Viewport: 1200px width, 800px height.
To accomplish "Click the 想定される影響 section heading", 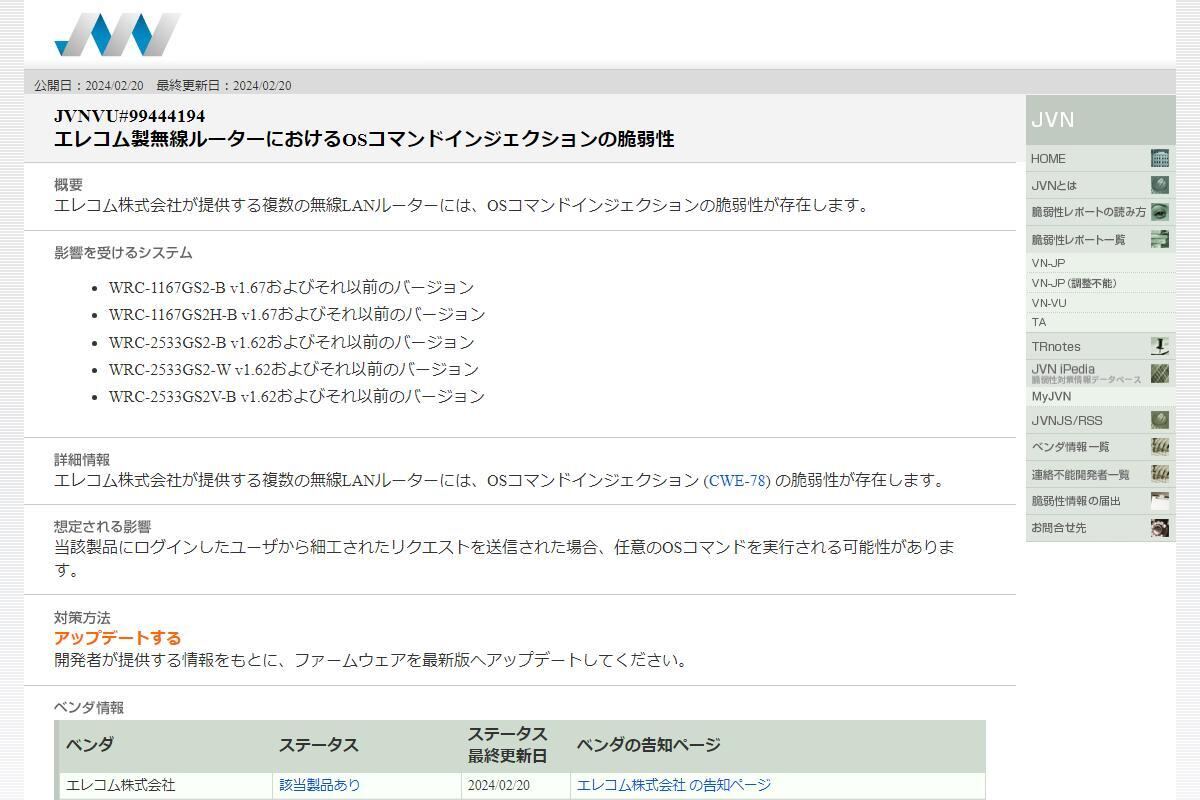I will point(103,527).
